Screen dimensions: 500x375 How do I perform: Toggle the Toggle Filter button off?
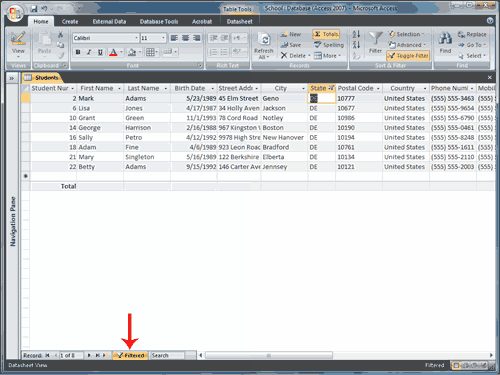pos(408,56)
